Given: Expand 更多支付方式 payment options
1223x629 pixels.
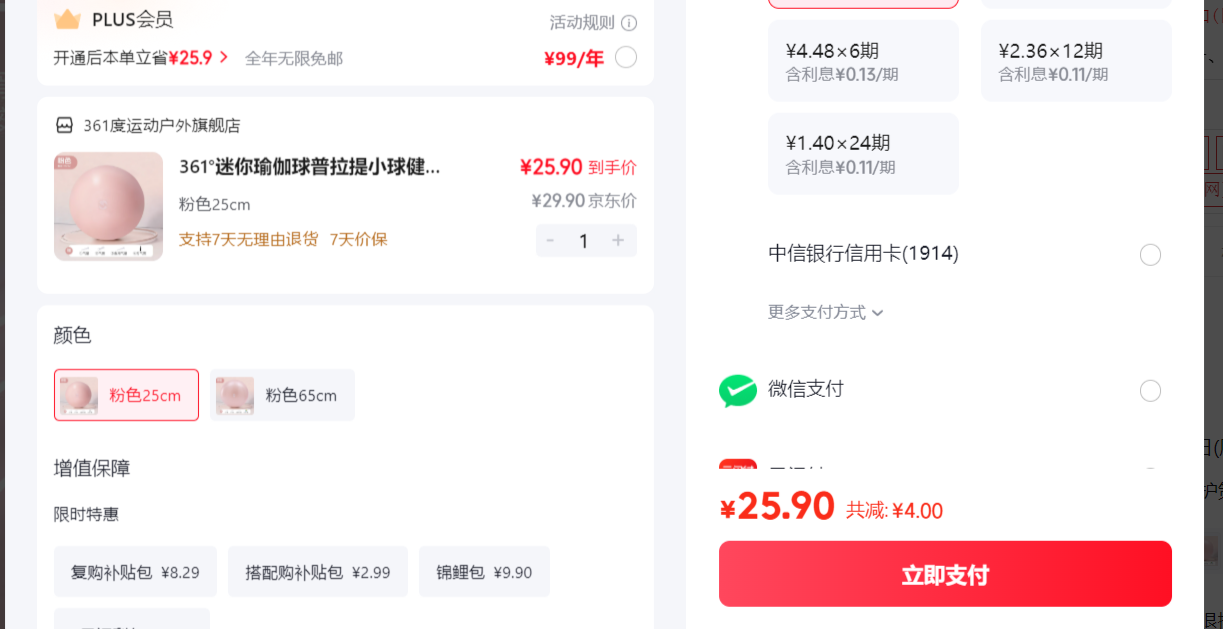Looking at the screenshot, I should click(x=826, y=312).
